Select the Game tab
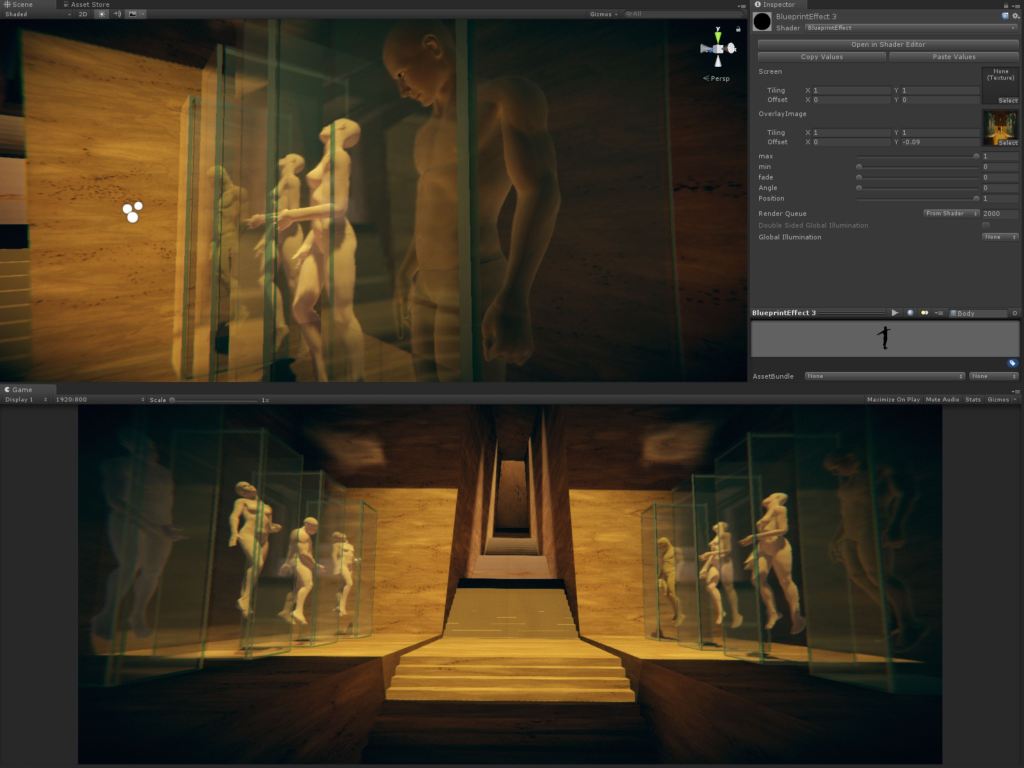 coord(22,389)
